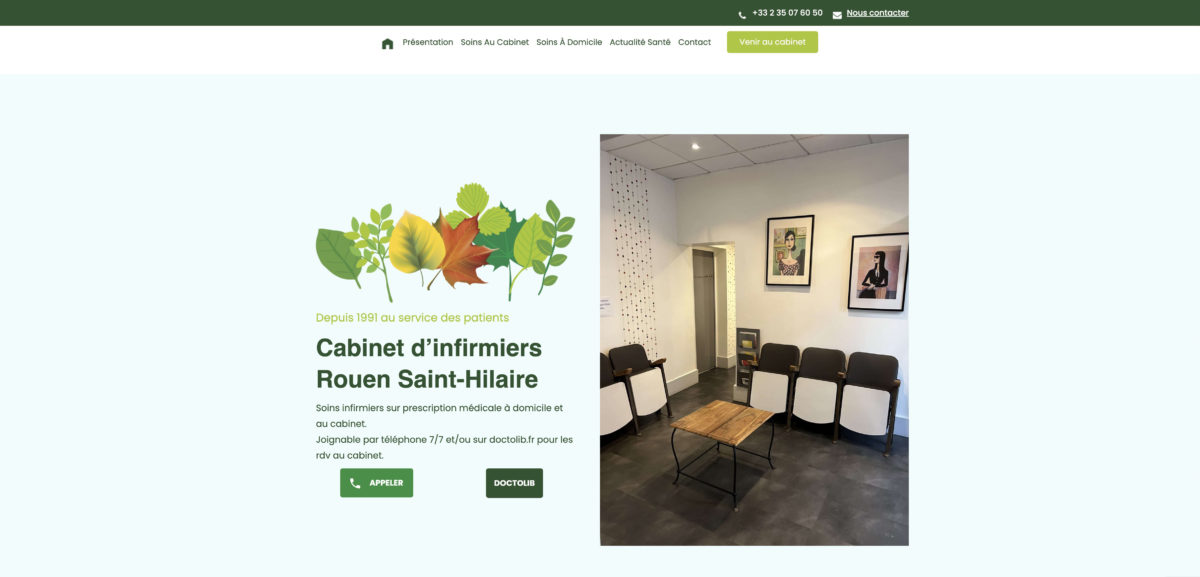This screenshot has width=1200, height=577.
Task: Click the APPELER button text
Action: pyautogui.click(x=386, y=483)
